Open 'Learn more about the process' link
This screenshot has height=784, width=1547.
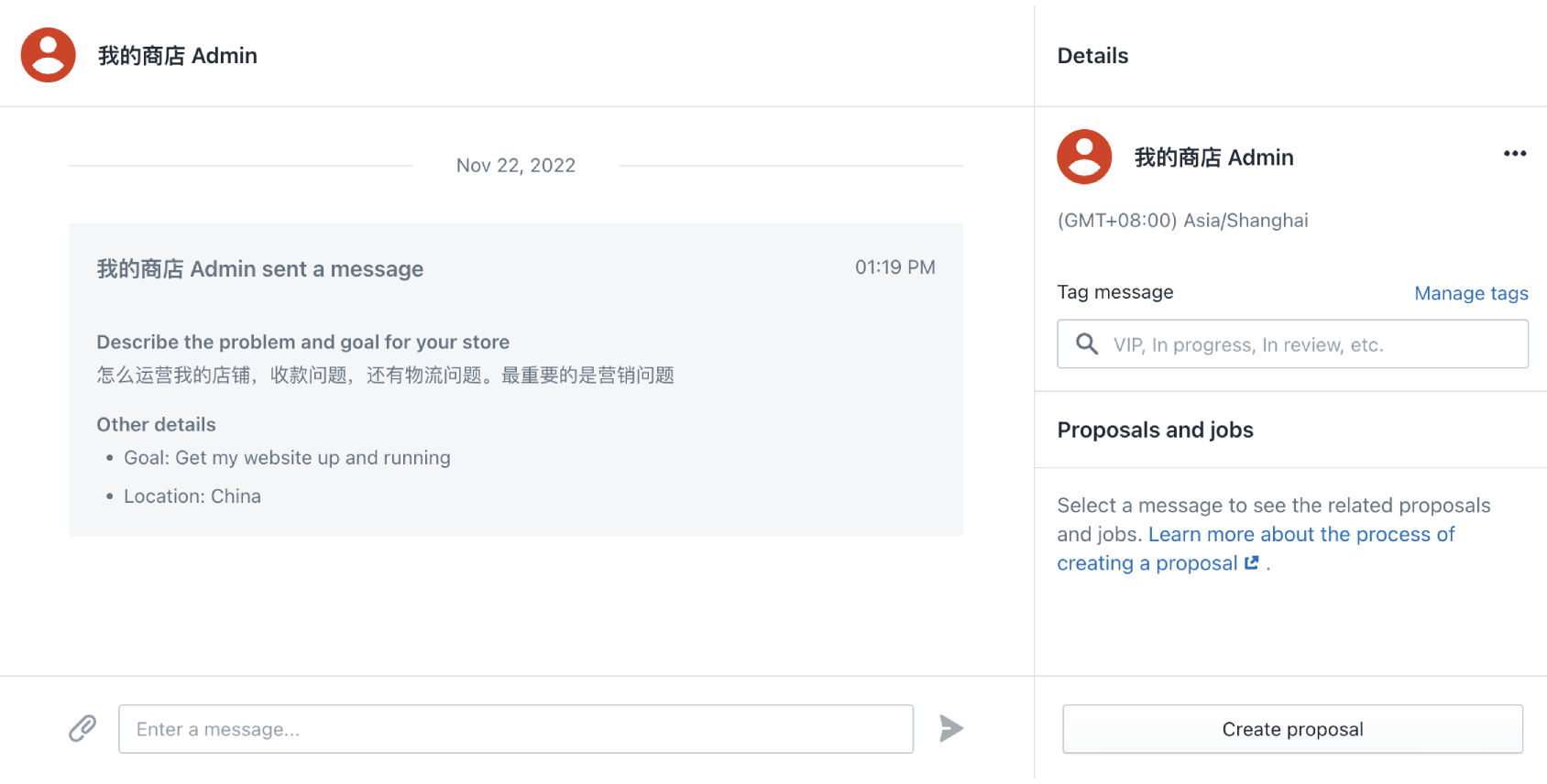coord(1300,535)
